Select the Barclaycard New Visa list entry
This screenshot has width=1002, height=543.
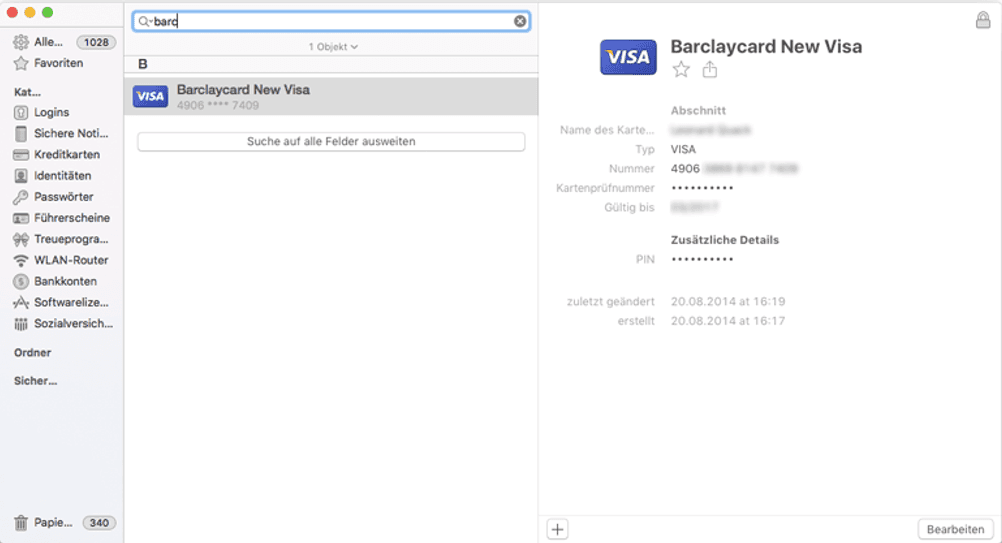click(x=331, y=96)
